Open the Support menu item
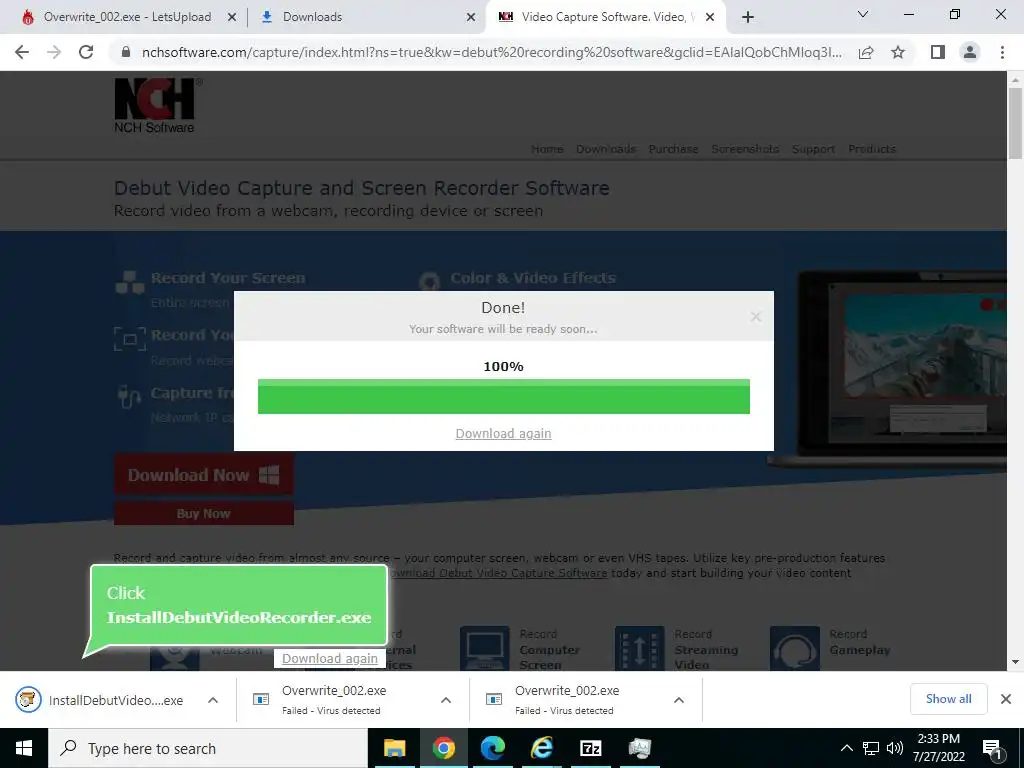Screen dimensions: 1024x768 tap(813, 149)
